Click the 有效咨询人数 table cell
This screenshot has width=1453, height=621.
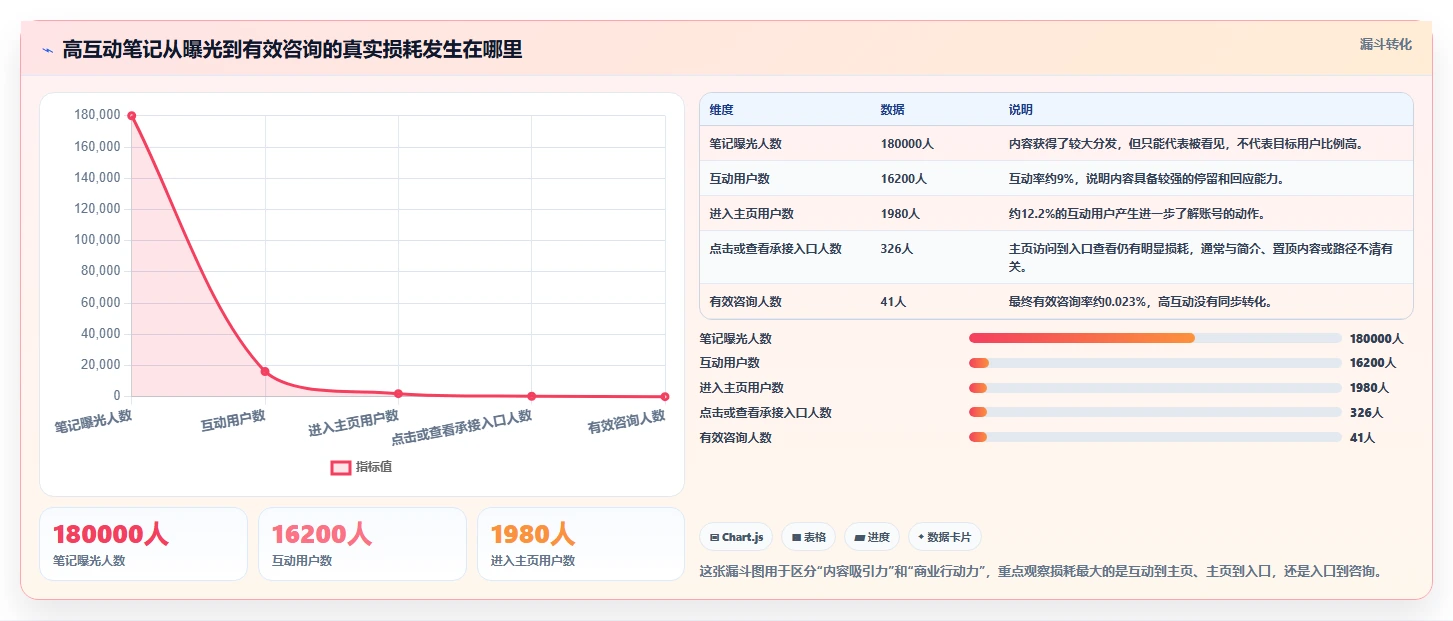pyautogui.click(x=745, y=302)
